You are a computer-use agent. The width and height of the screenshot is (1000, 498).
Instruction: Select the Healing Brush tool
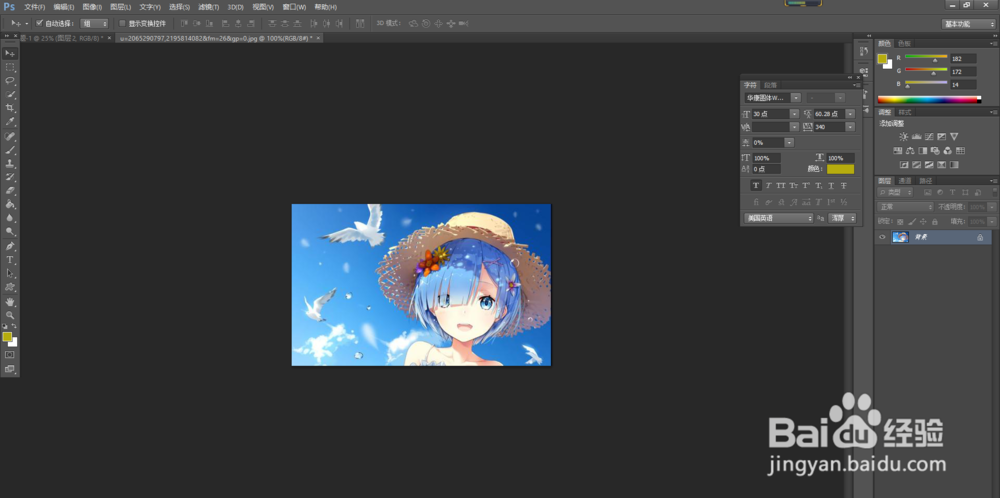coord(10,136)
